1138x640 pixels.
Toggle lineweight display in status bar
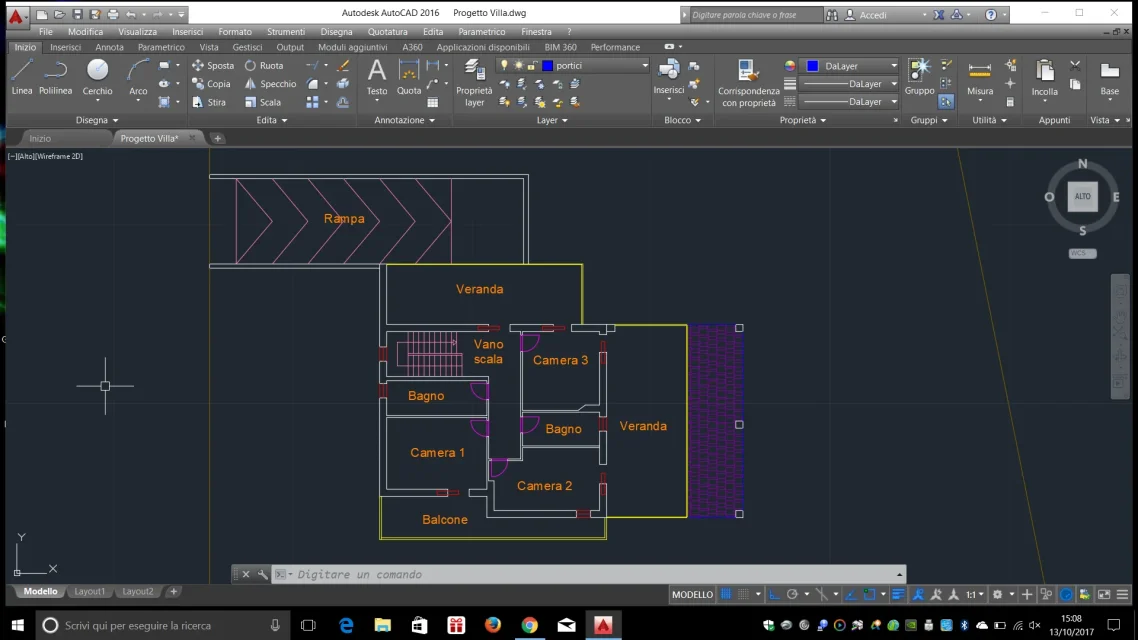tap(898, 595)
